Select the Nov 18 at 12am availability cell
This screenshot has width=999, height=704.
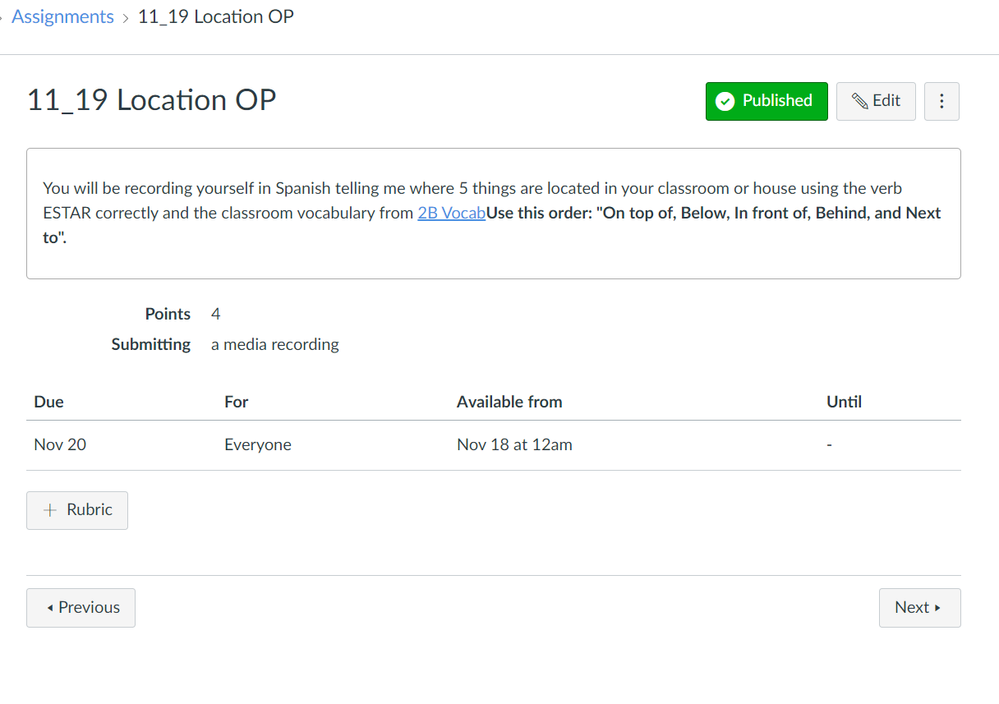514,445
